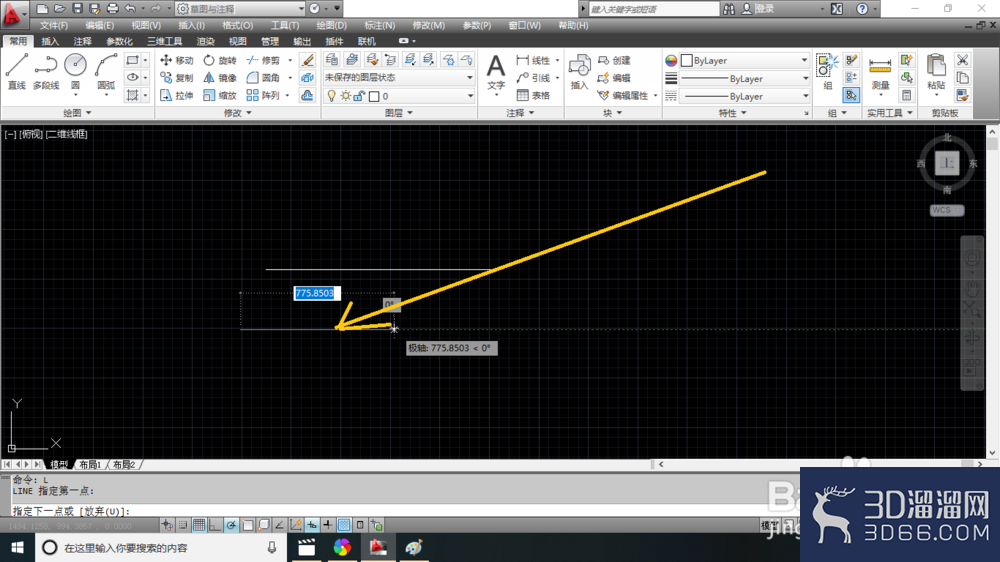Image resolution: width=1000 pixels, height=562 pixels.
Task: Click the Insert block (插入) icon
Action: 579,72
